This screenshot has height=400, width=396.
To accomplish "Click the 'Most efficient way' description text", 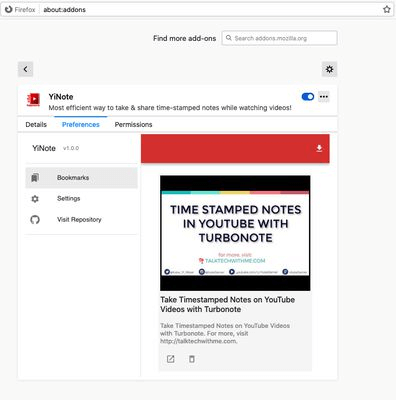I will click(x=170, y=108).
